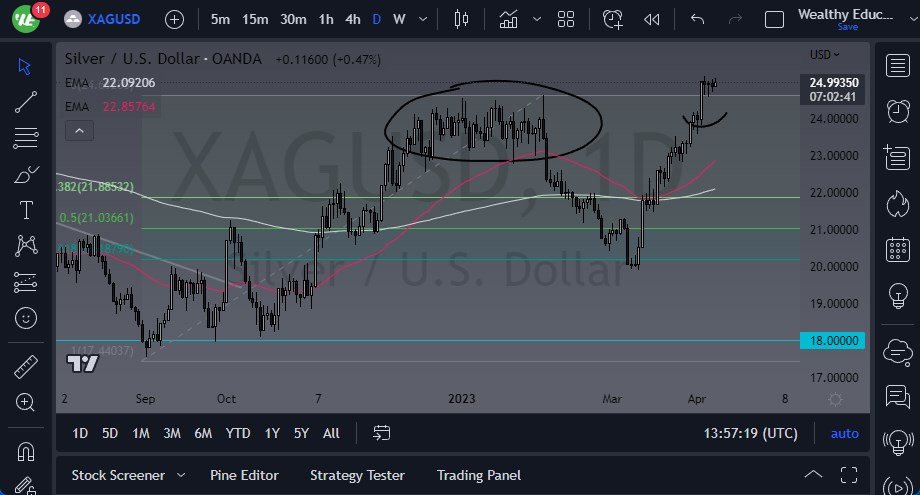
Task: Save the chart layout
Action: coord(847,27)
